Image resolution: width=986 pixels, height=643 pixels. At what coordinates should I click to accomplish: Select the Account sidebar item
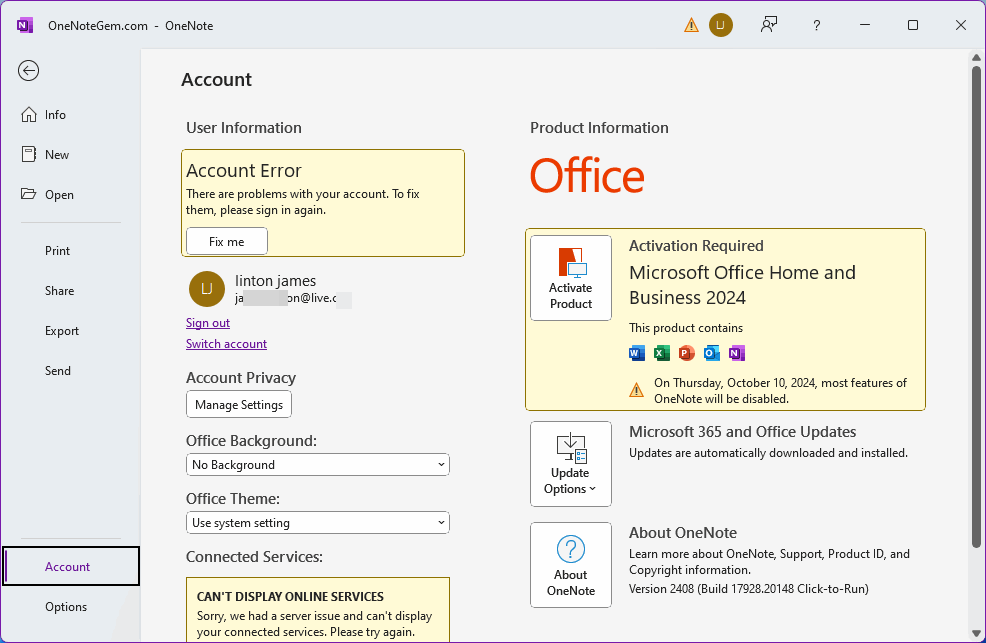(x=71, y=566)
